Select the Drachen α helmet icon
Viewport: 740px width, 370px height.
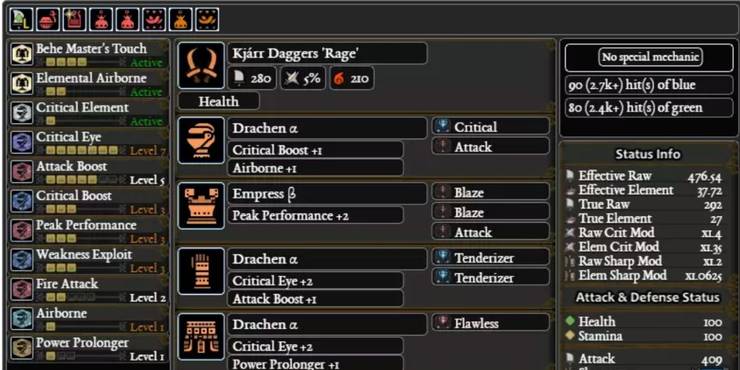click(x=201, y=140)
